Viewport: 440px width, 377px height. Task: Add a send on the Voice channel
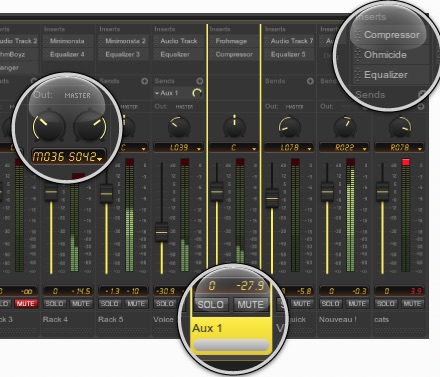200,81
